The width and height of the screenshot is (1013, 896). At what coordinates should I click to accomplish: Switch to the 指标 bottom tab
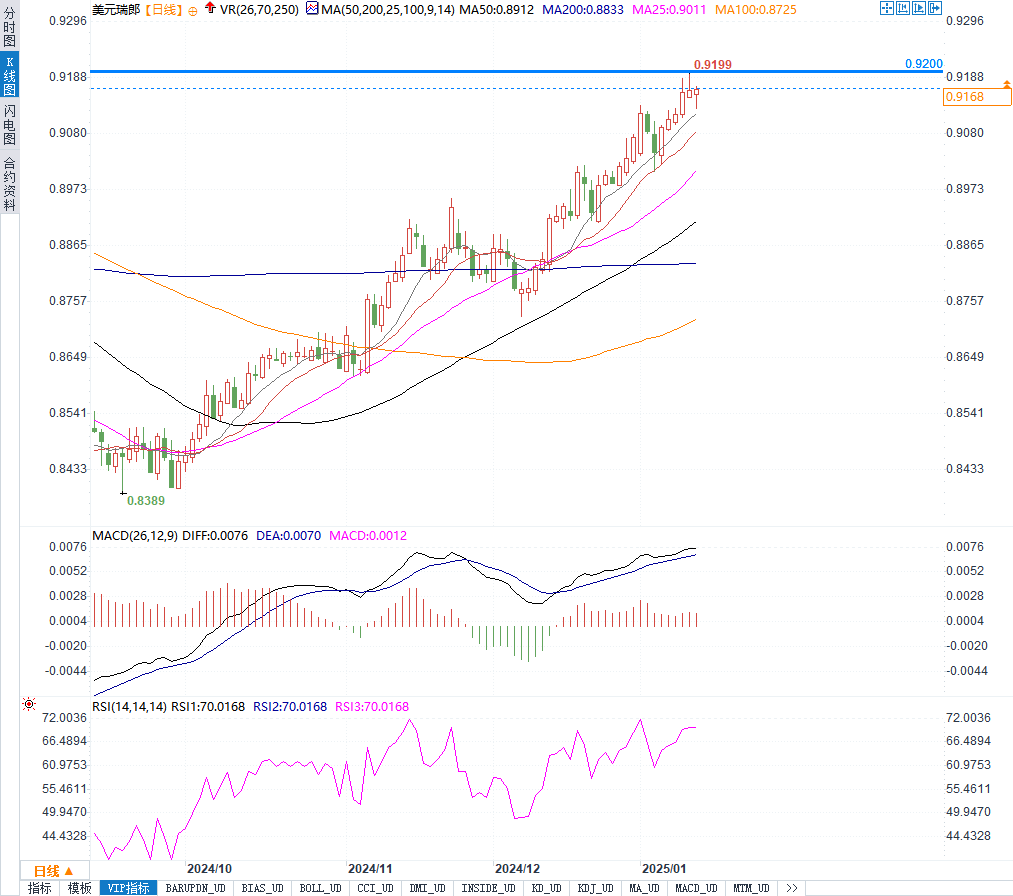[x=40, y=888]
